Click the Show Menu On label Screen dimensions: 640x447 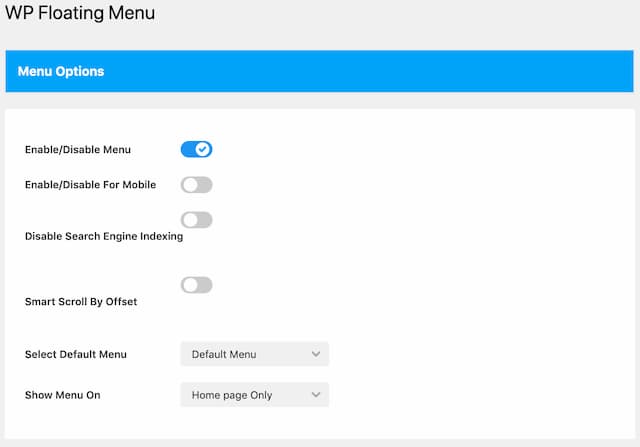[x=62, y=395]
